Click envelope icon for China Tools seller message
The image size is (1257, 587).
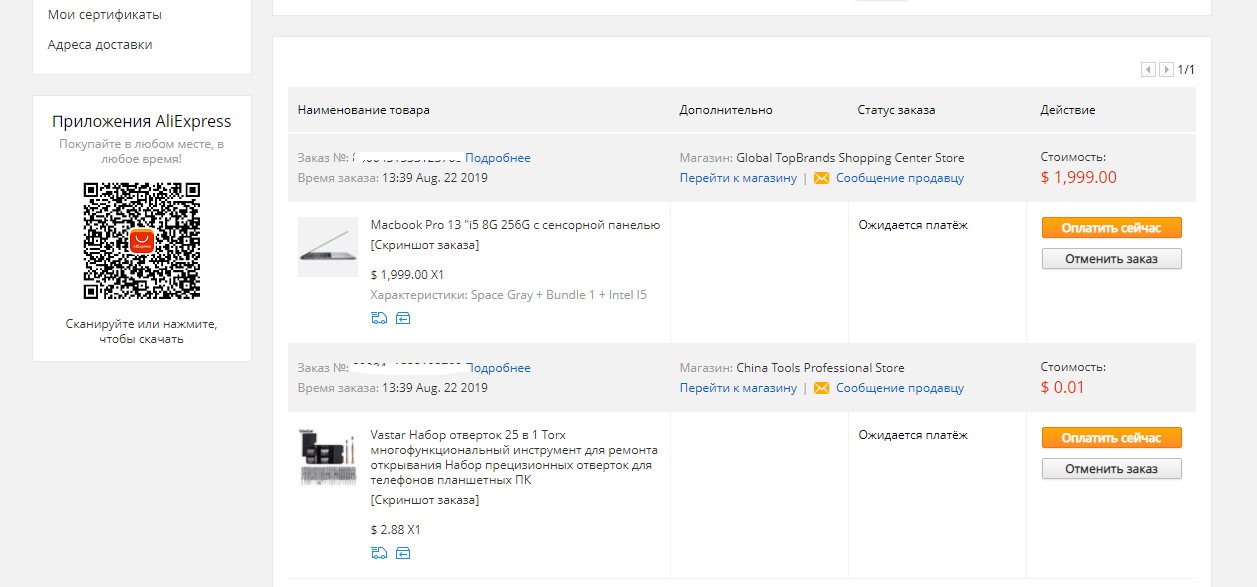click(822, 388)
